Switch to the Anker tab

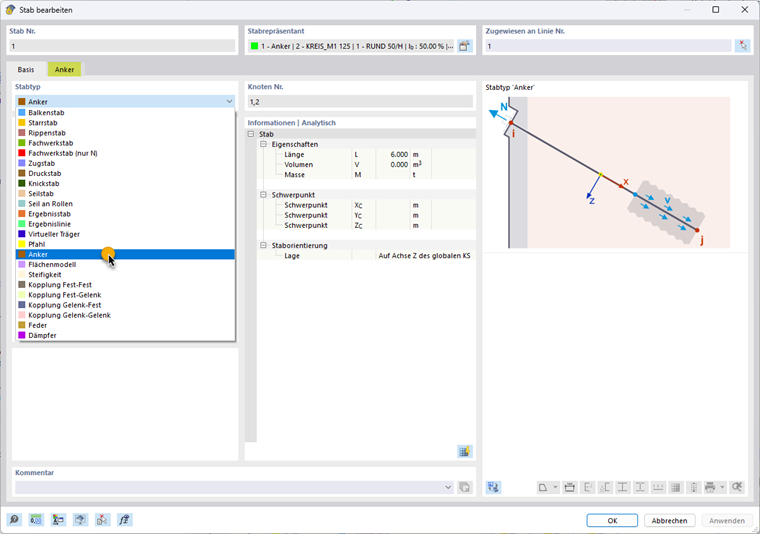point(64,69)
